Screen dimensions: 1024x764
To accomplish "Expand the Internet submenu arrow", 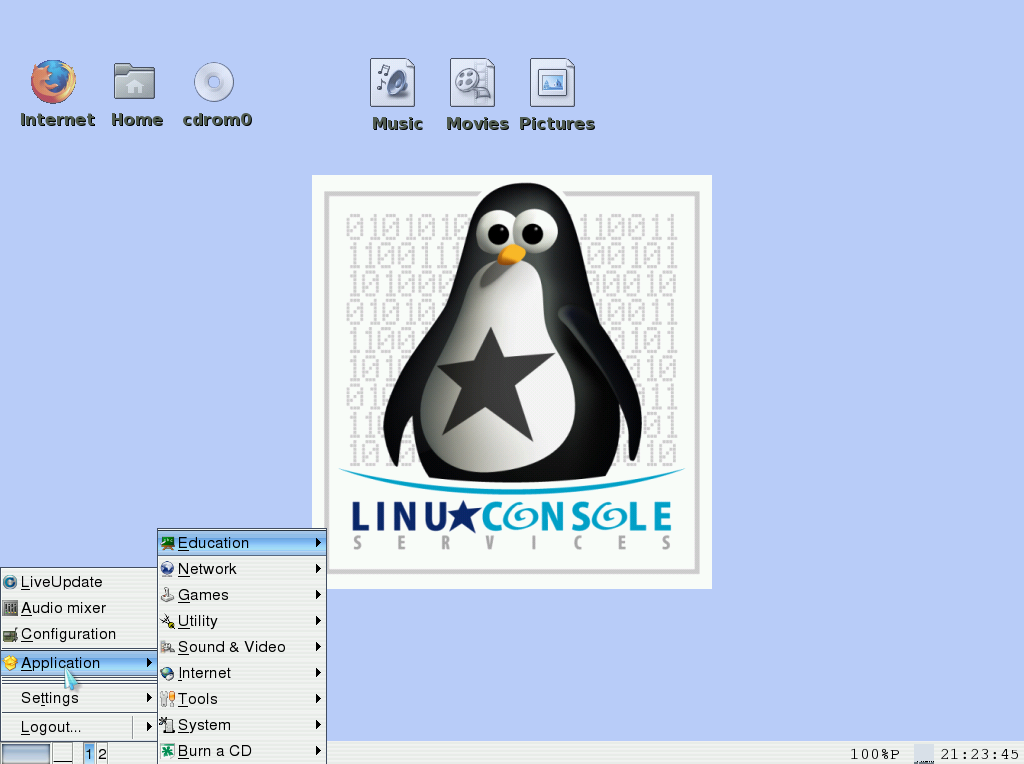I will coord(318,673).
